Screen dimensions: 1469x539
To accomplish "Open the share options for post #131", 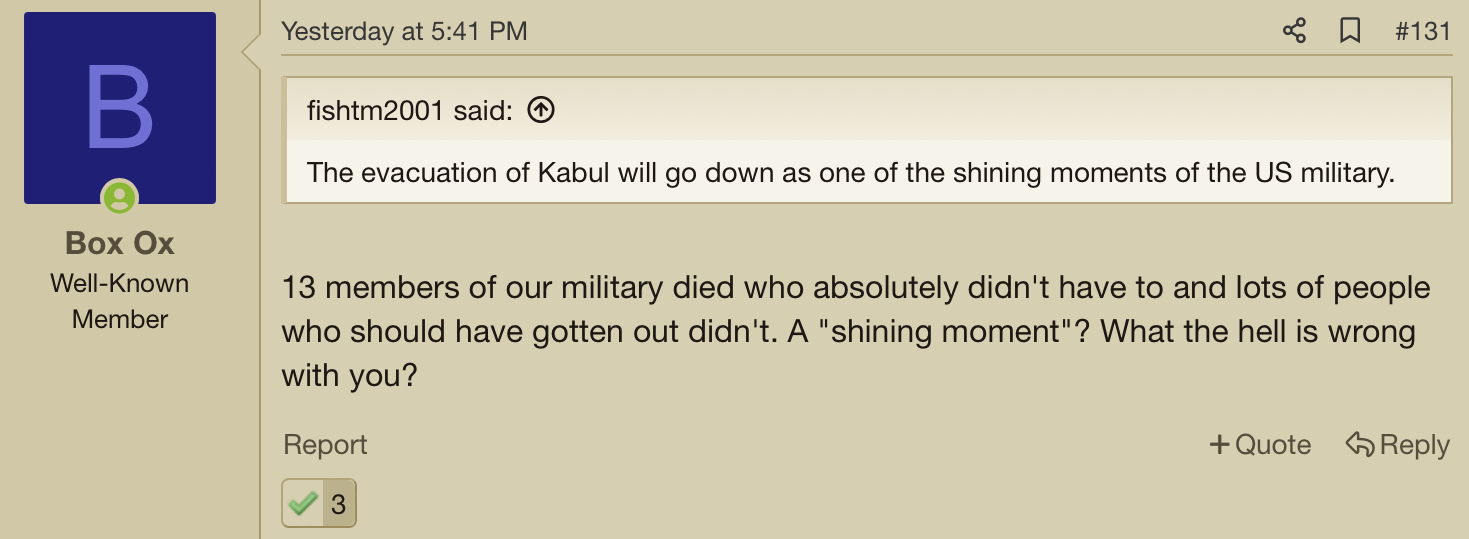I will 1294,31.
